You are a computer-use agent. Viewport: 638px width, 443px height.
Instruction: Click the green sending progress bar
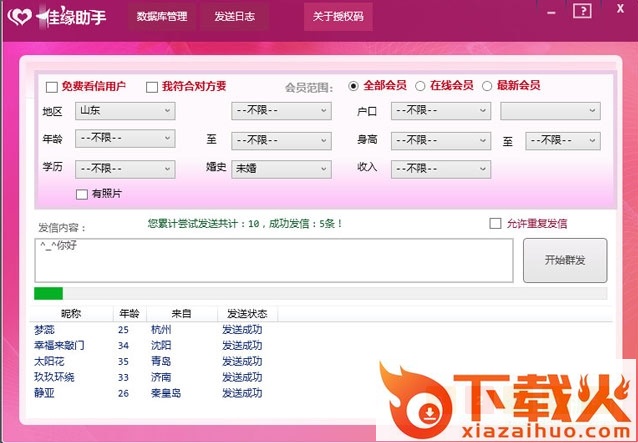tap(321, 293)
